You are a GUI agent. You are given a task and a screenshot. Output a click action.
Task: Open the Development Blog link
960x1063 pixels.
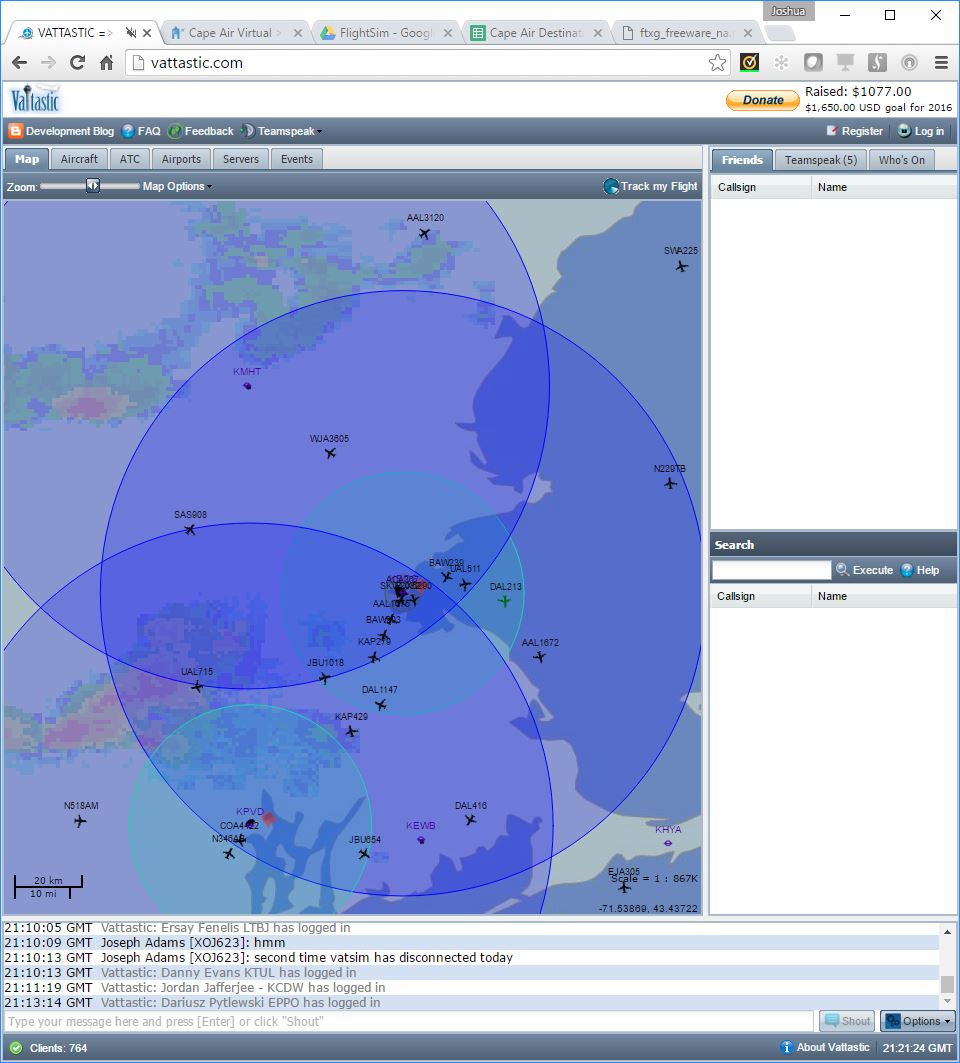(62, 131)
